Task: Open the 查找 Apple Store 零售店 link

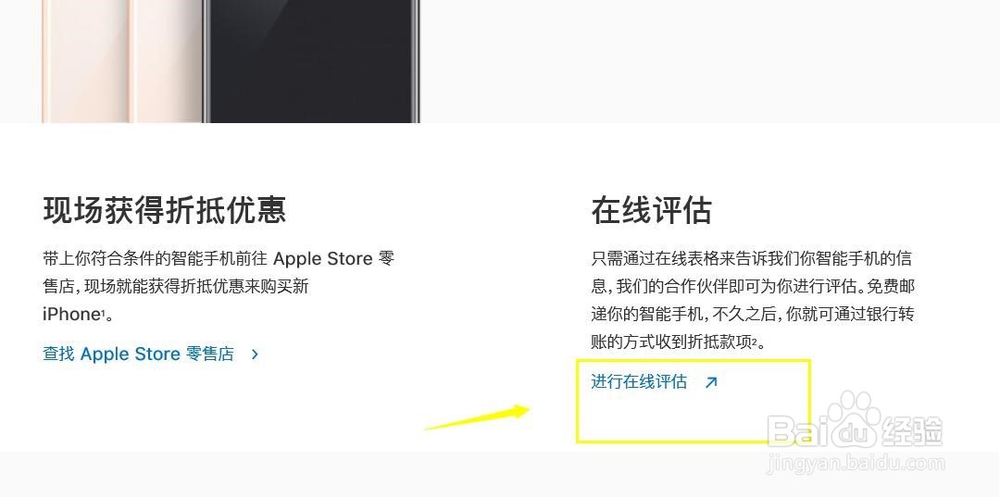Action: tap(138, 354)
